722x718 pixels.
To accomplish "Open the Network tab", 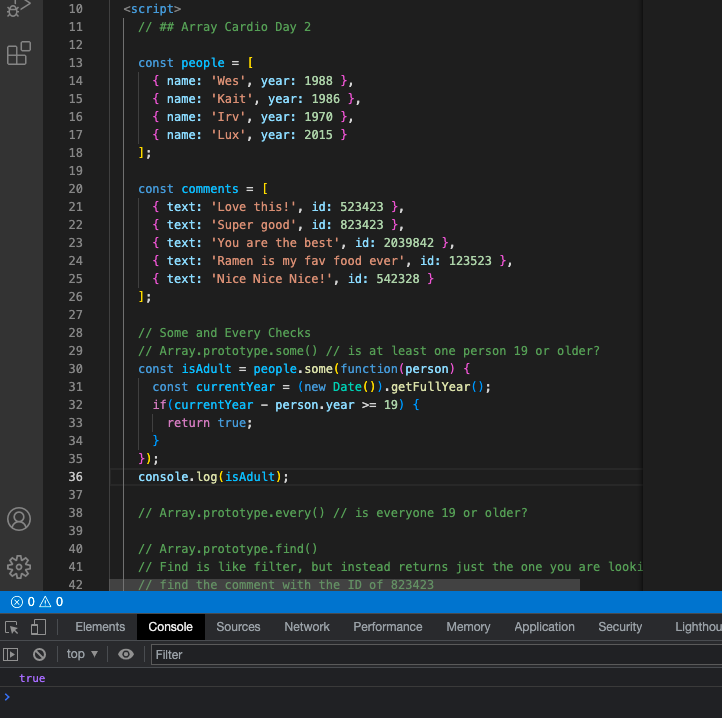I will (307, 627).
